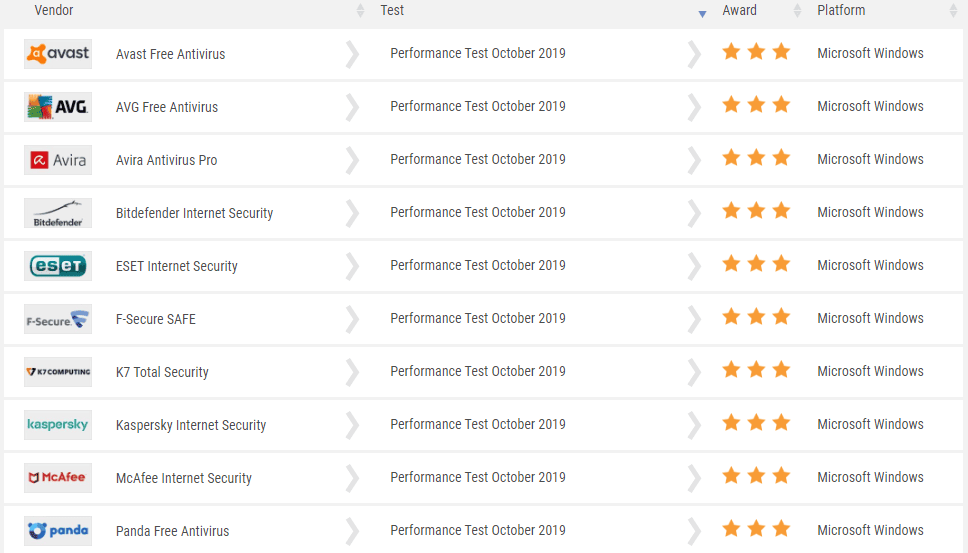Select Microsoft Windows in the Avast row
Viewport: 968px width, 553px height.
(870, 54)
